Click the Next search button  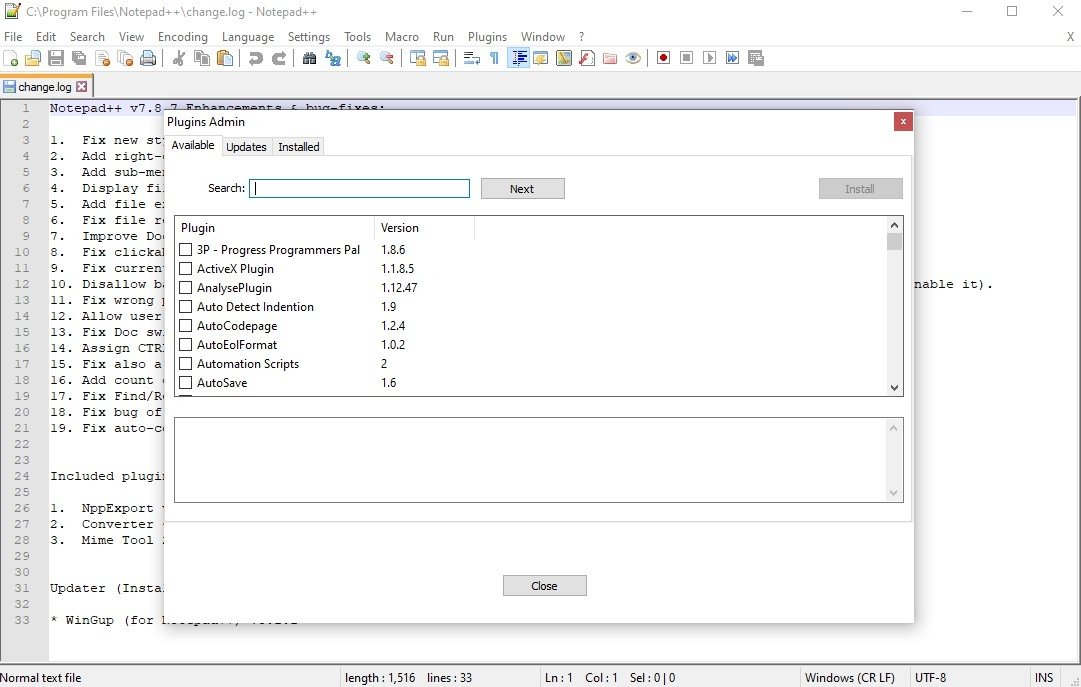pos(523,188)
